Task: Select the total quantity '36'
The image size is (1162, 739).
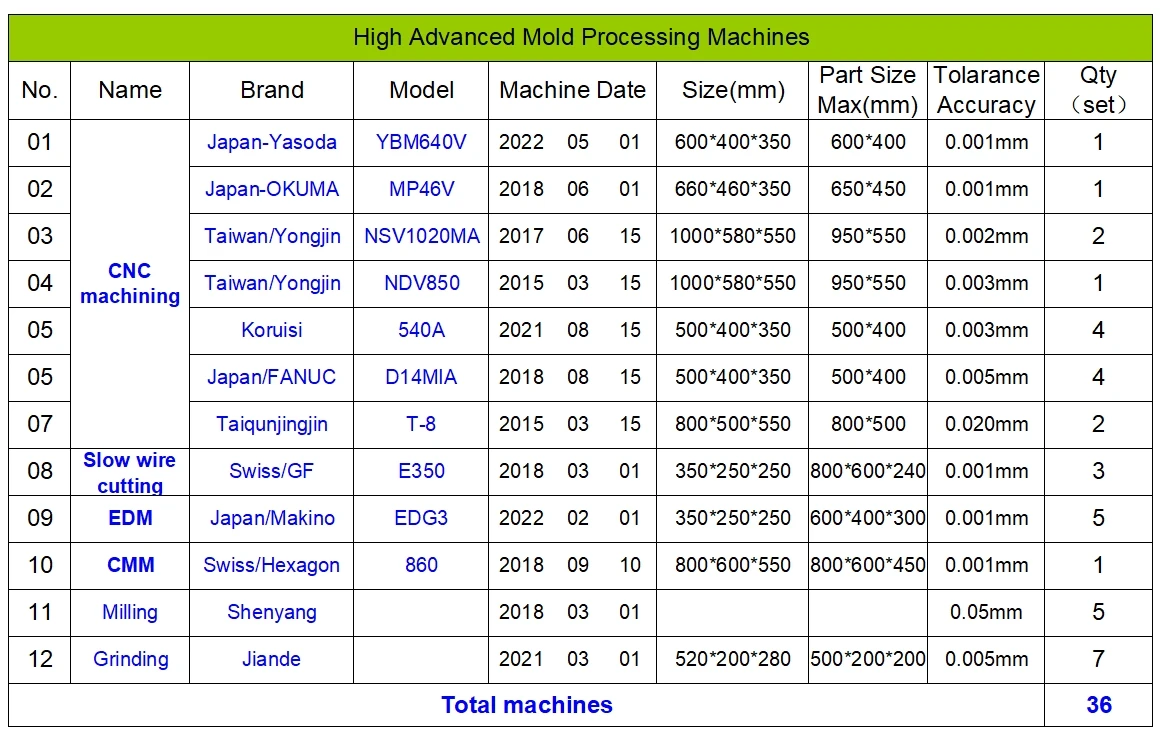Action: [1099, 706]
